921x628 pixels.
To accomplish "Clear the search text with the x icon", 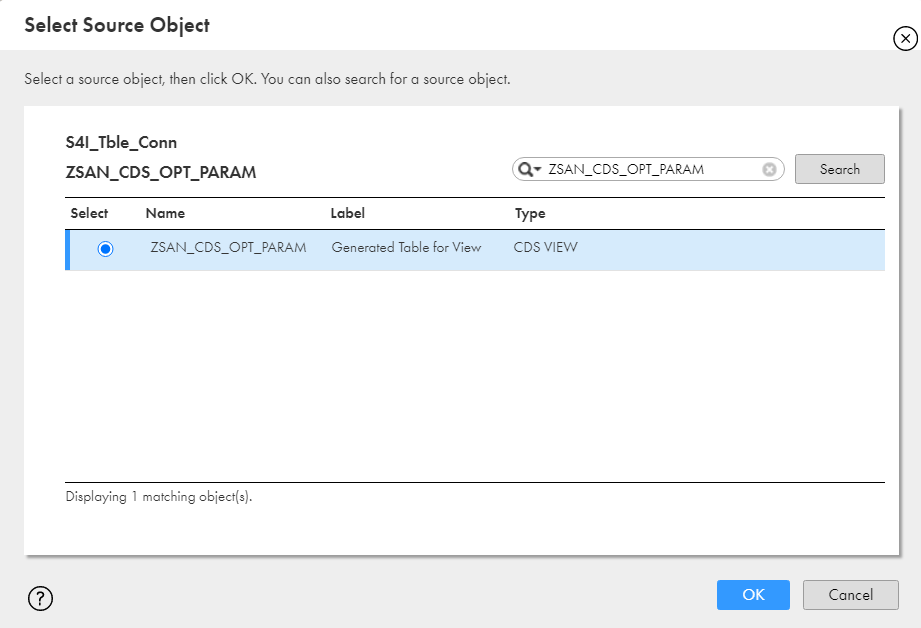I will (769, 170).
